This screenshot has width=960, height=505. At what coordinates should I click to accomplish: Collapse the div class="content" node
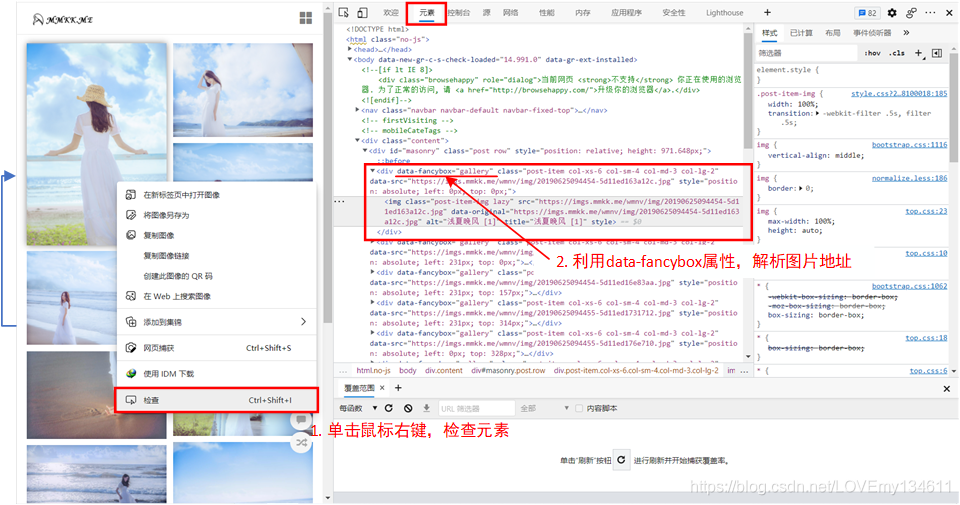tap(358, 140)
